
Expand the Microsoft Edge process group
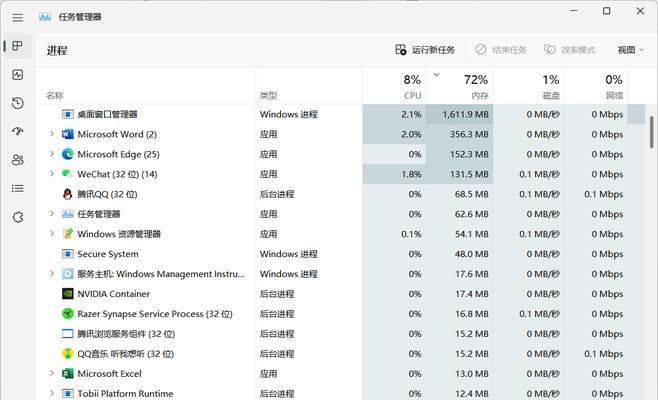point(52,154)
